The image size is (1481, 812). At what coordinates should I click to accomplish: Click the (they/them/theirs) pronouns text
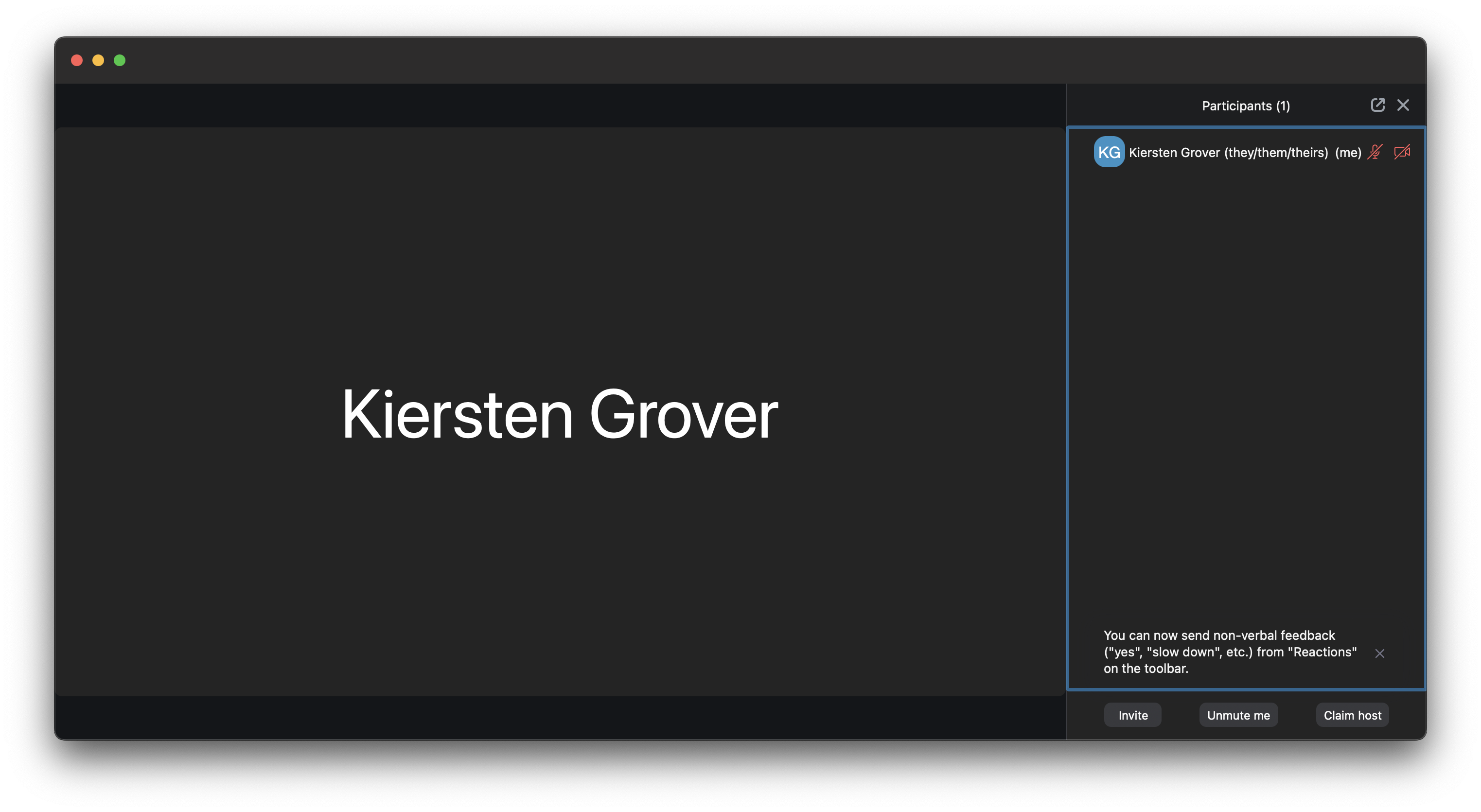[x=1276, y=152]
